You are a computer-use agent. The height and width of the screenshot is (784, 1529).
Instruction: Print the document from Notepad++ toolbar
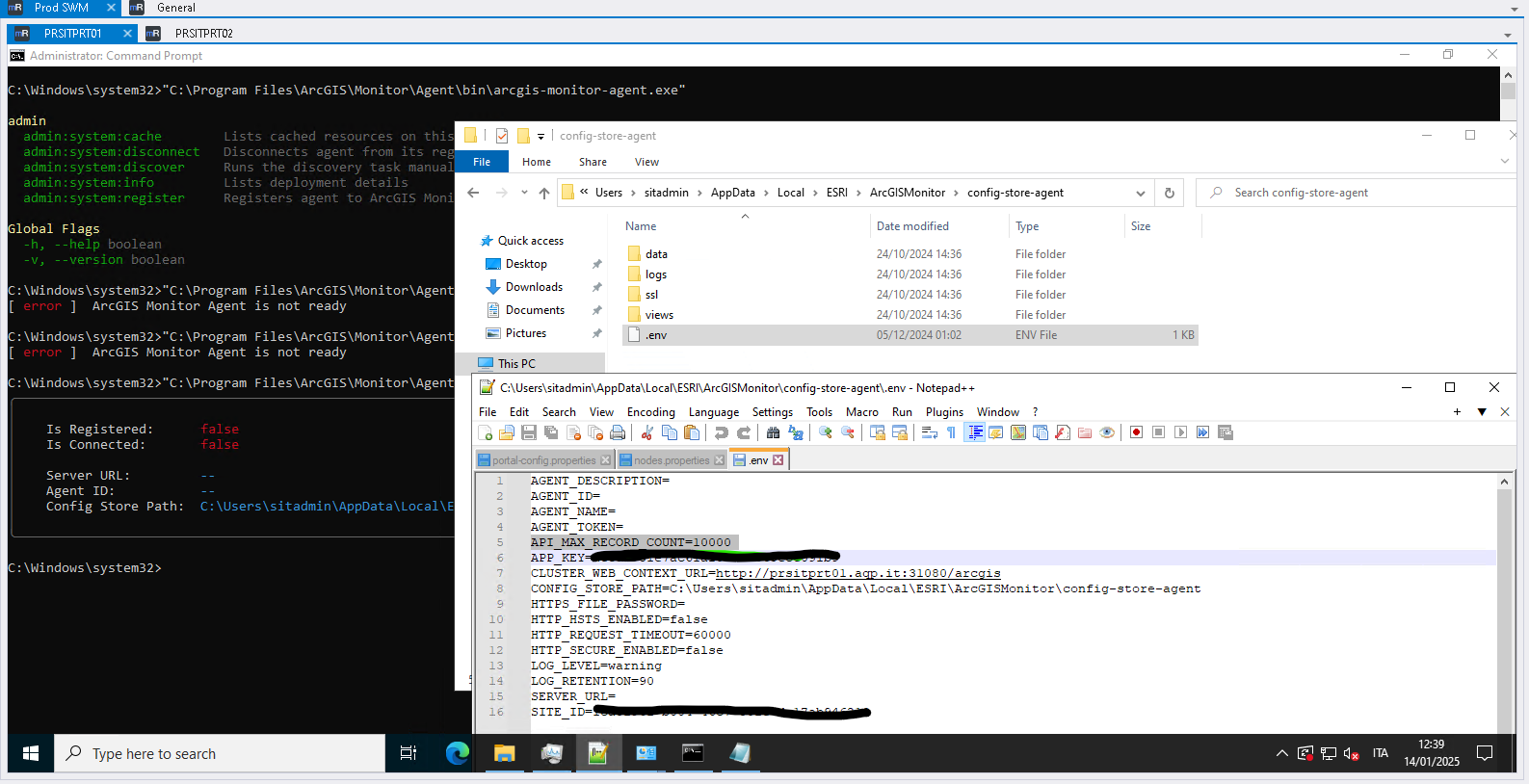point(618,433)
